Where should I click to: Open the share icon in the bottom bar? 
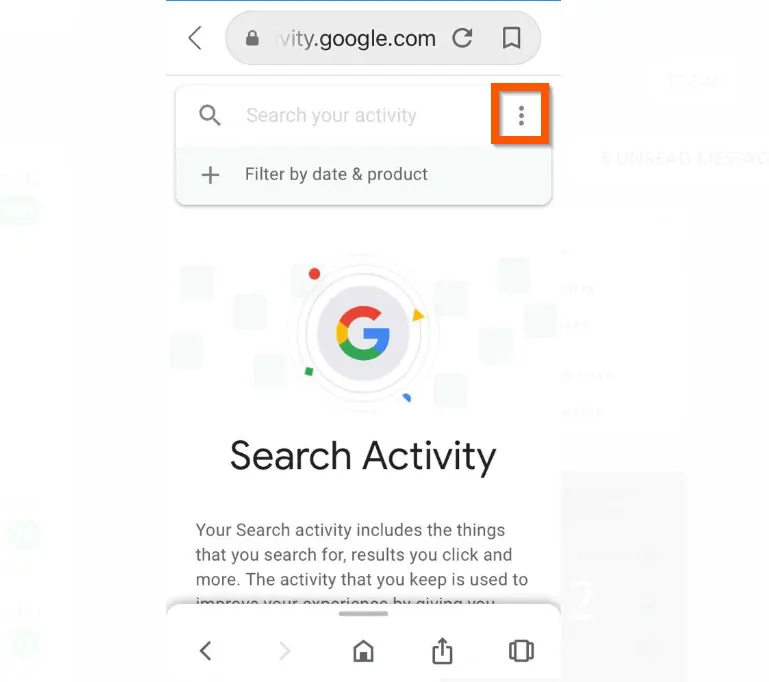coord(442,651)
